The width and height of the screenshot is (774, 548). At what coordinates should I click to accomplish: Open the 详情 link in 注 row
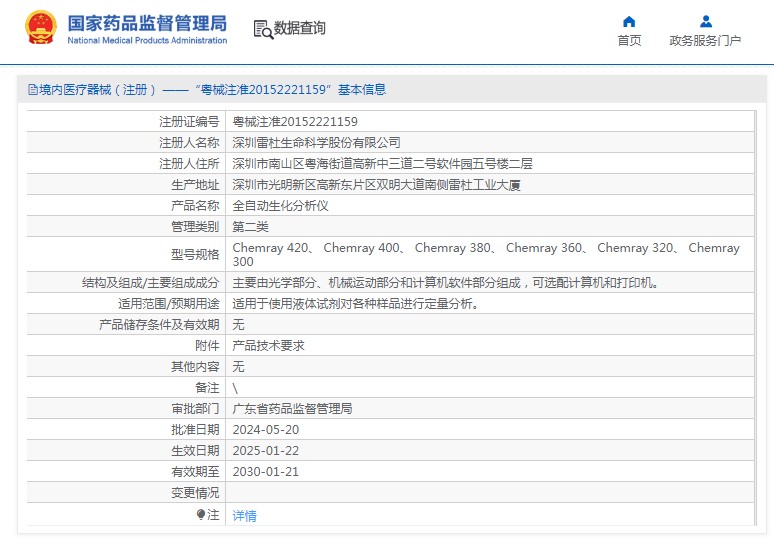244,516
